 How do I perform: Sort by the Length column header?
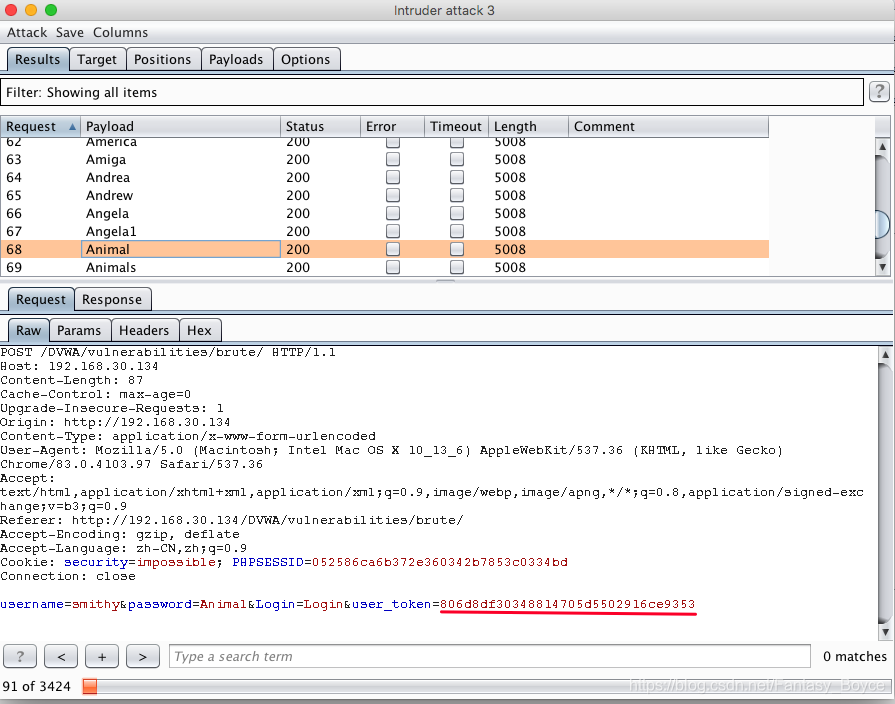[x=529, y=127]
